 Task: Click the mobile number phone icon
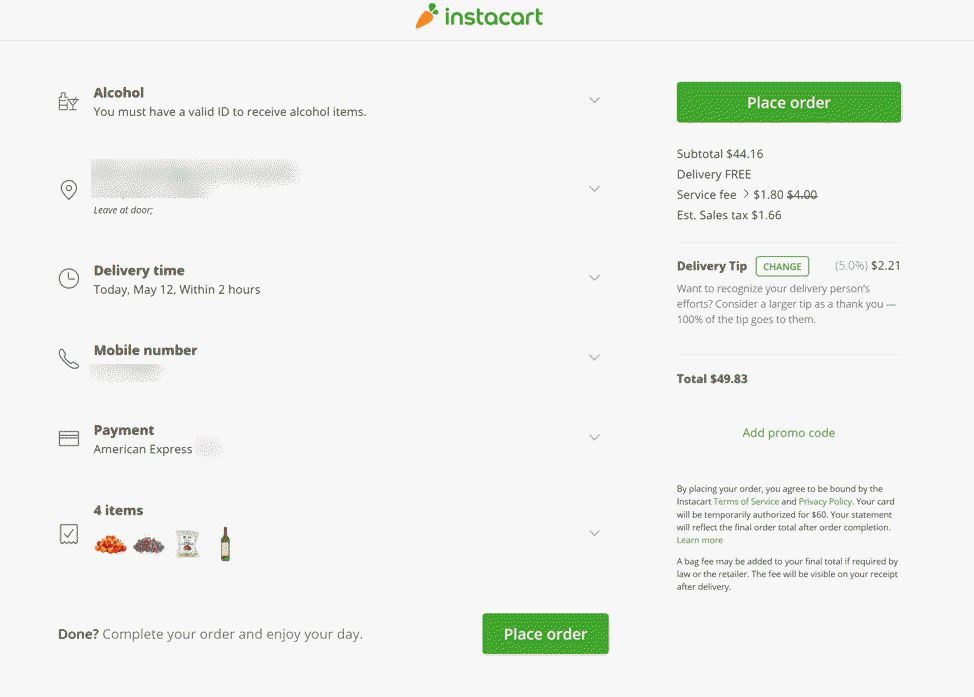click(69, 359)
